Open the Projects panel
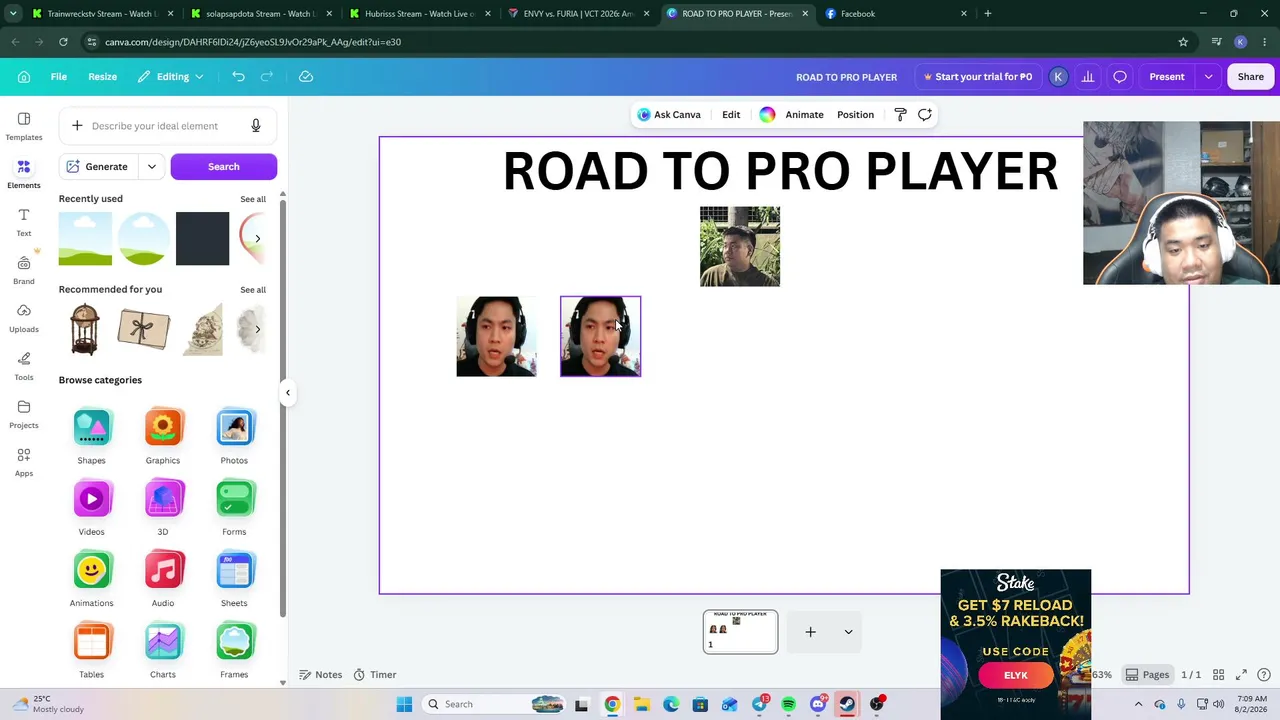 (24, 414)
